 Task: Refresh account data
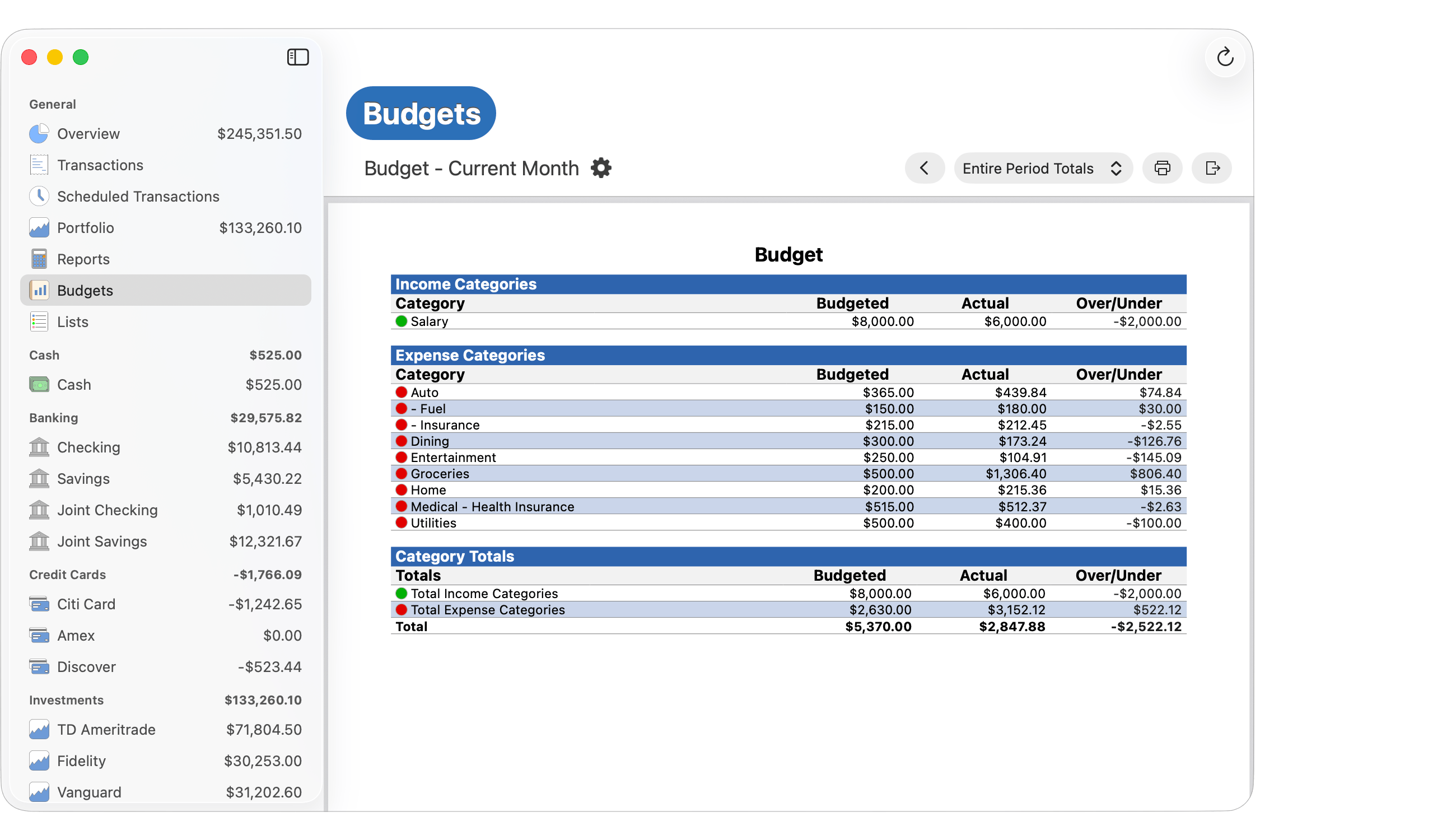click(x=1225, y=57)
